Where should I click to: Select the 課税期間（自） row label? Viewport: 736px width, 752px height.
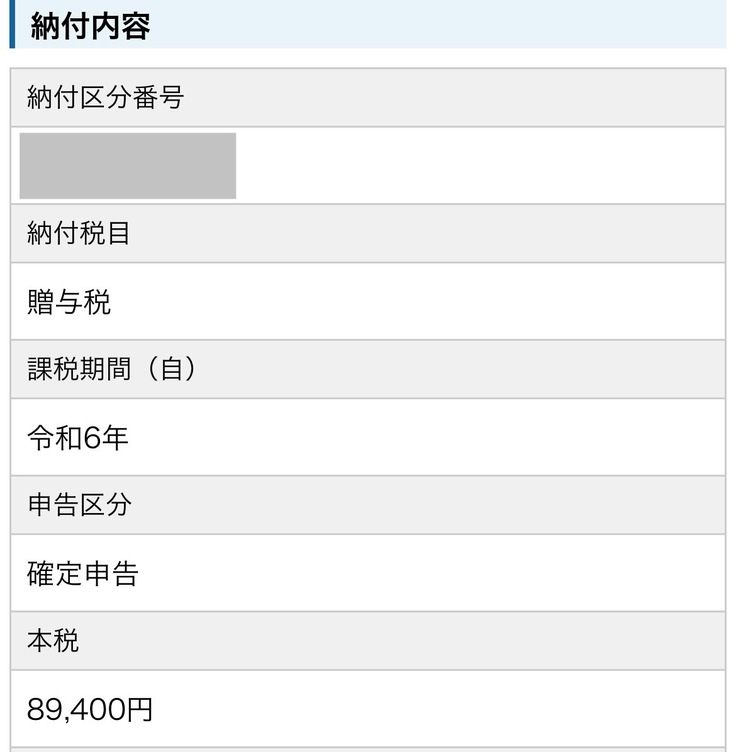[x=112, y=369]
